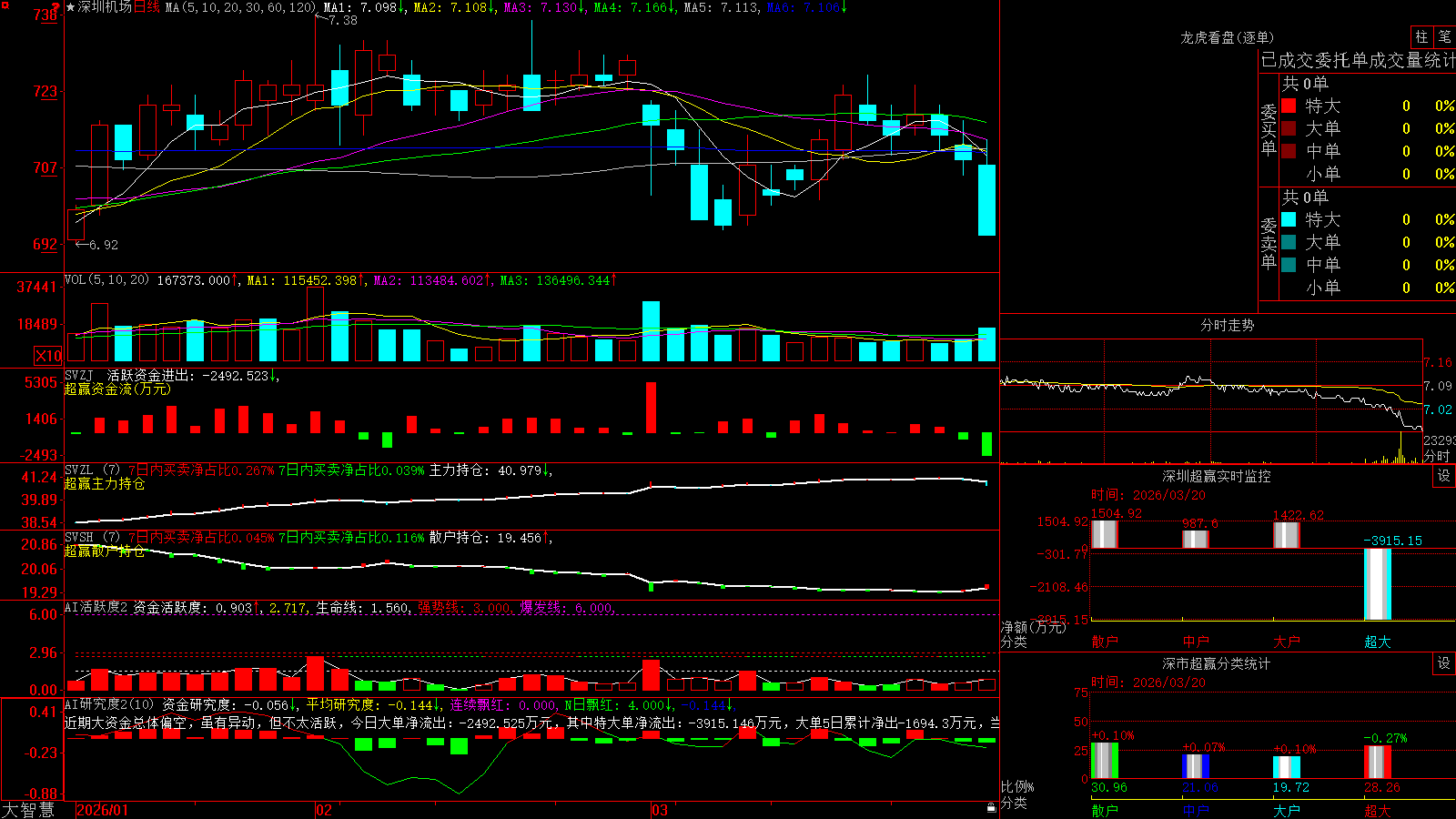Click the star icon beside 深圳机场

point(70,7)
